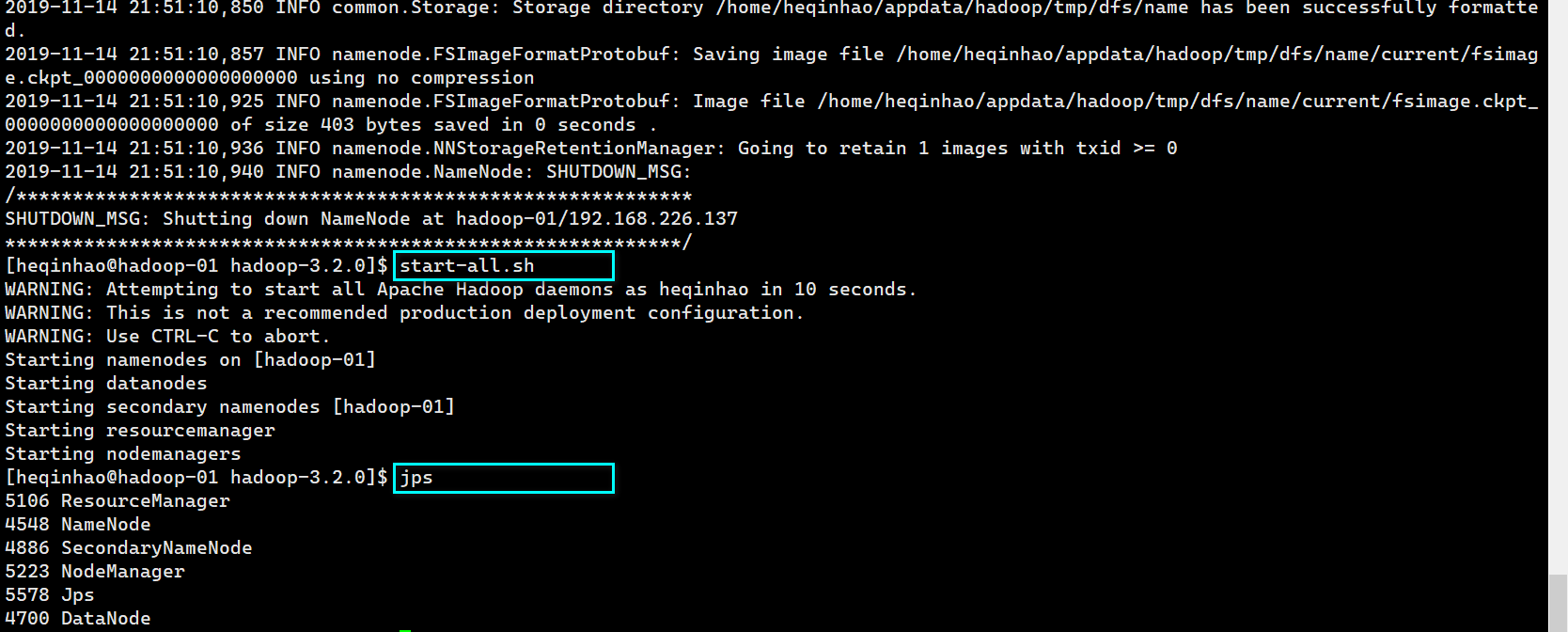Click the "5578 Jps" line
1568x632 pixels.
point(50,595)
